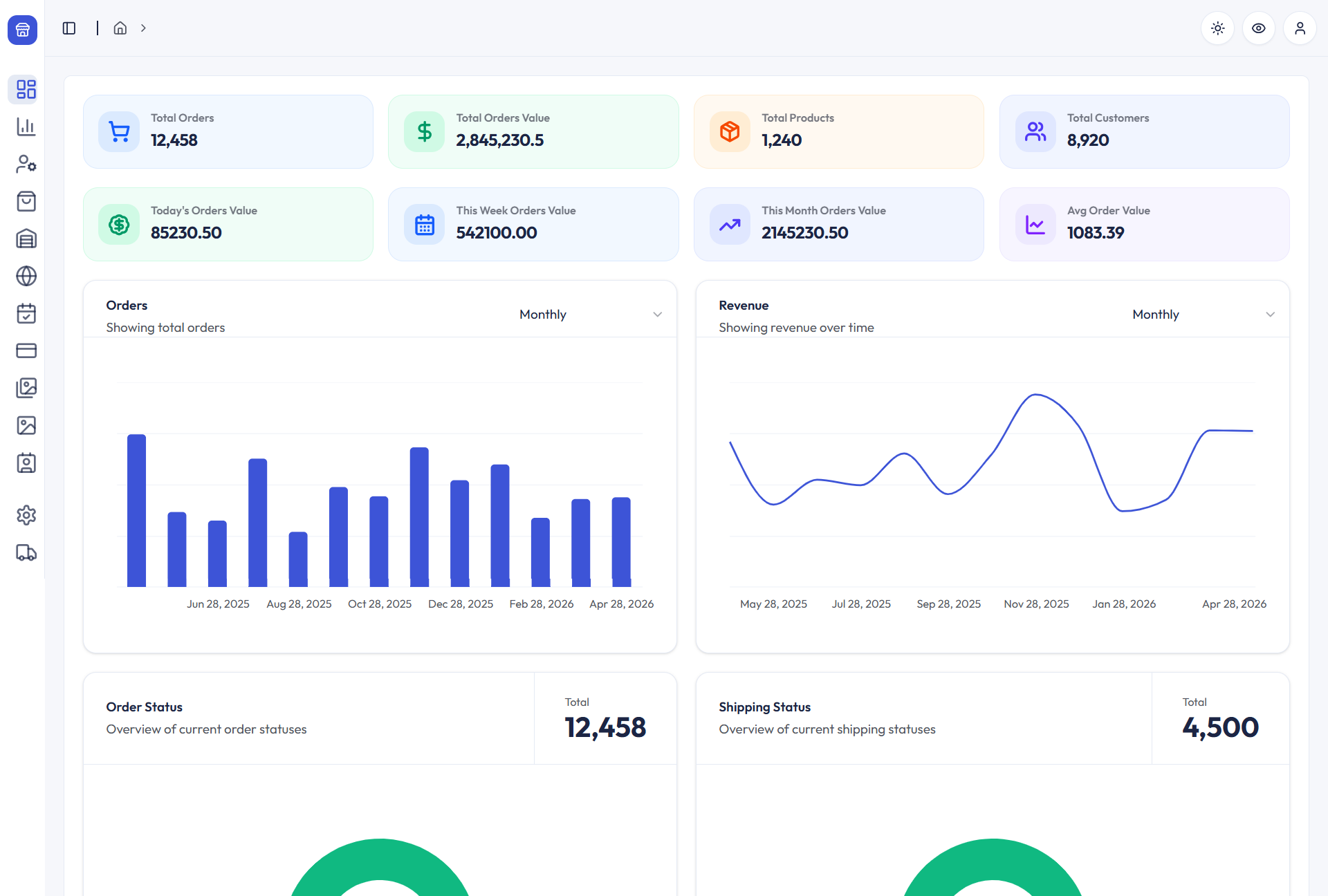Viewport: 1328px width, 896px height.
Task: Click the value 85230.50
Action: tap(186, 233)
